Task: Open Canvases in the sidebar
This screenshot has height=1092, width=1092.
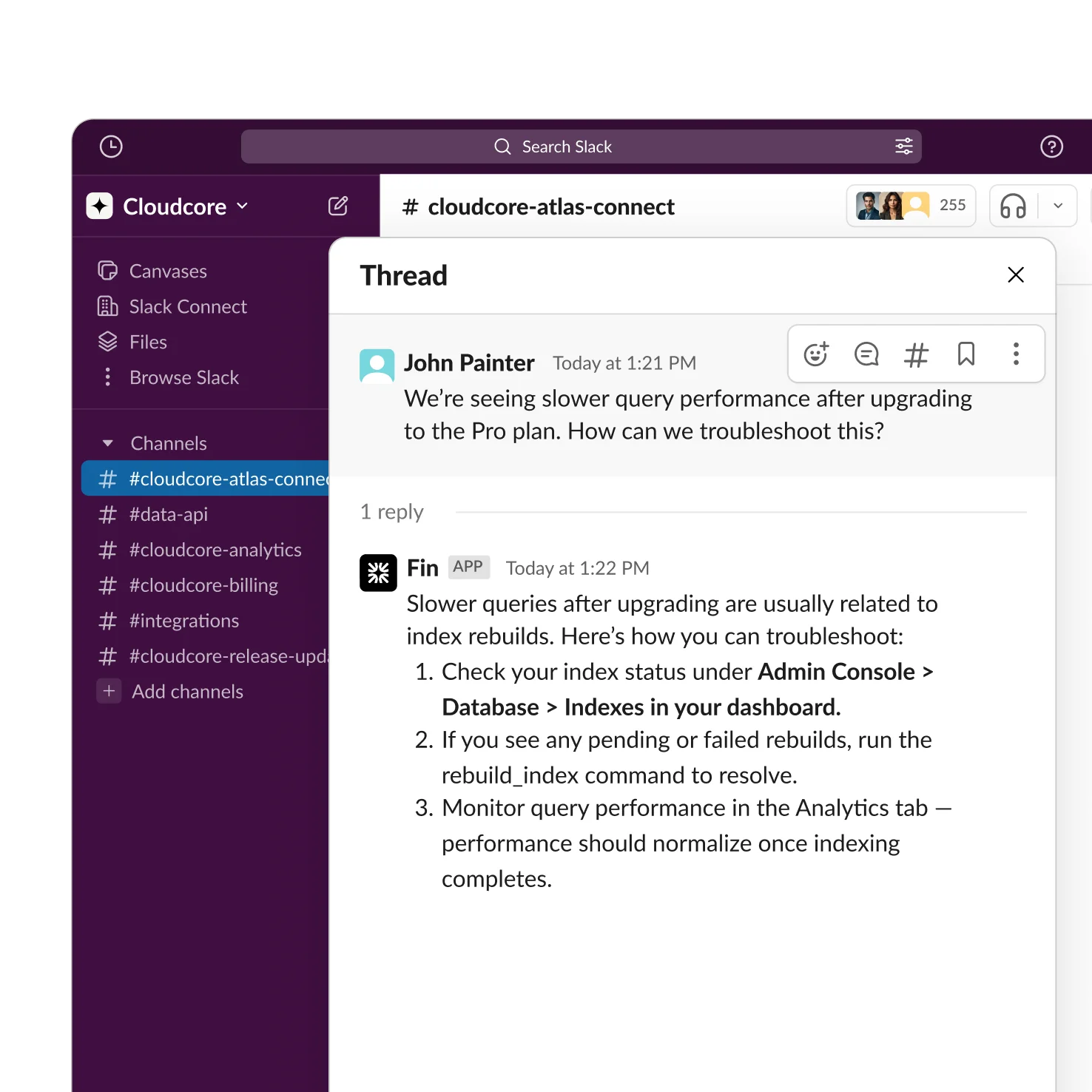Action: (167, 272)
